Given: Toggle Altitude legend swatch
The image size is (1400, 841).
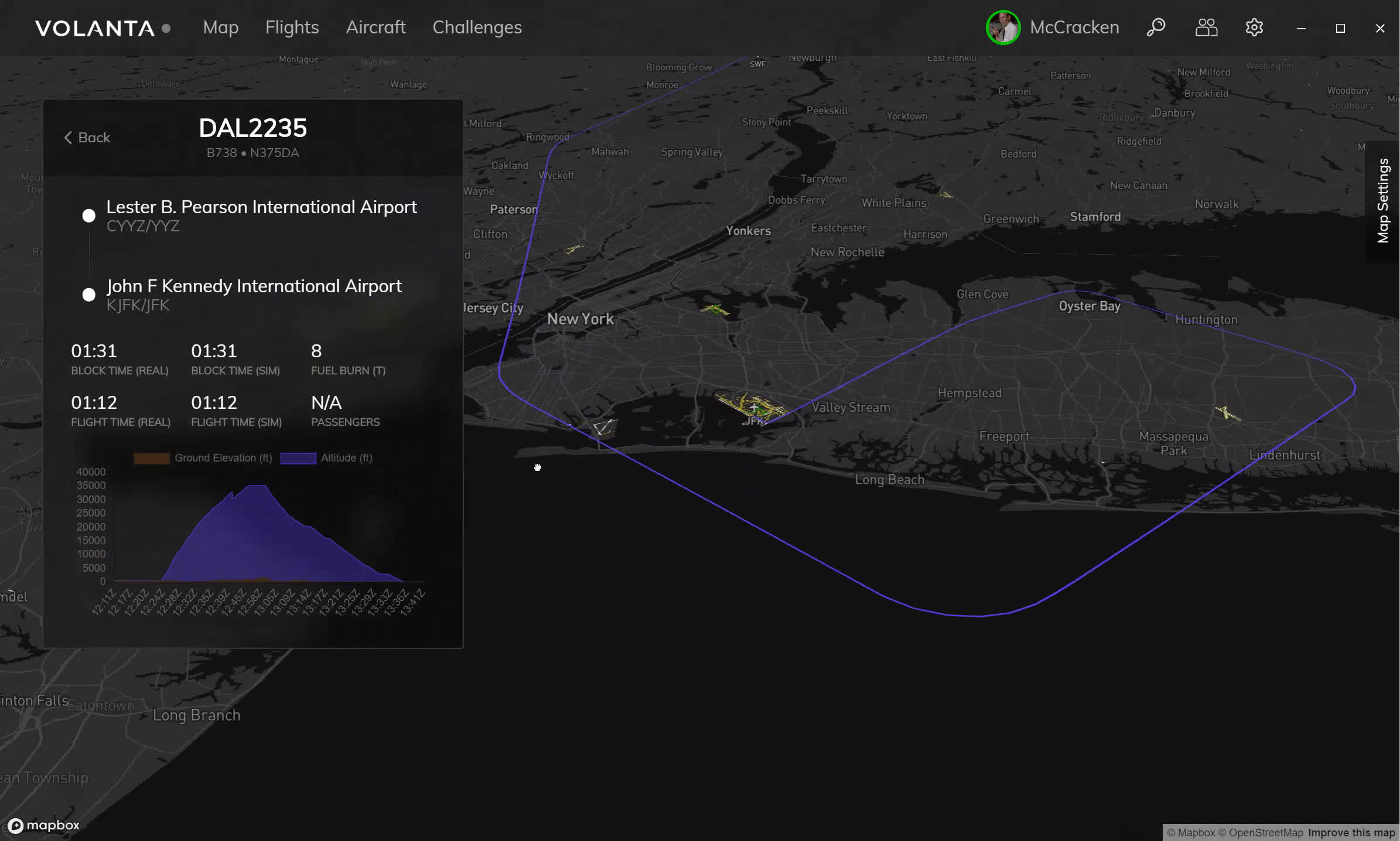Looking at the screenshot, I should [x=298, y=458].
